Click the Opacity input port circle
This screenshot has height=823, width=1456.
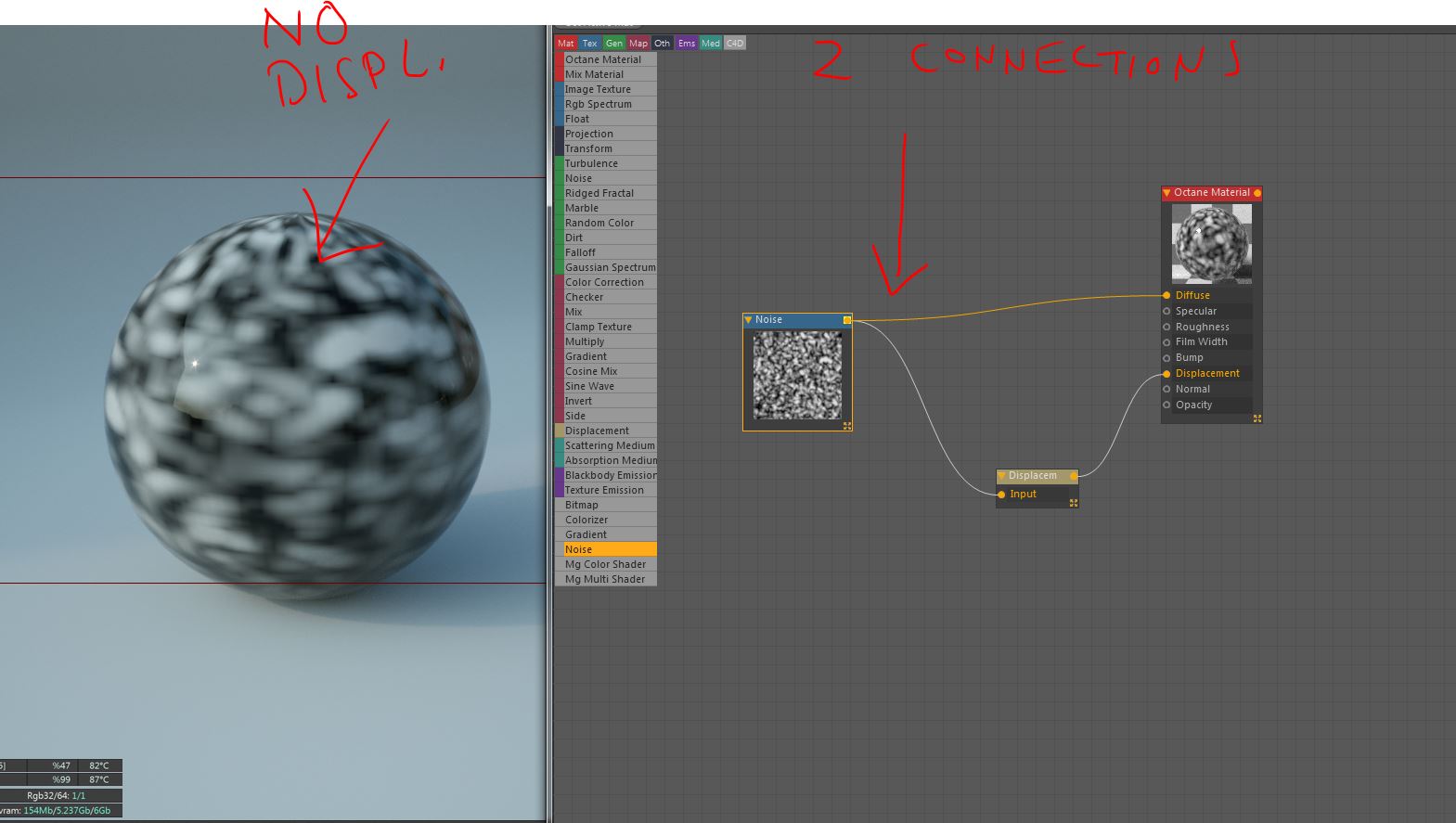tap(1166, 405)
